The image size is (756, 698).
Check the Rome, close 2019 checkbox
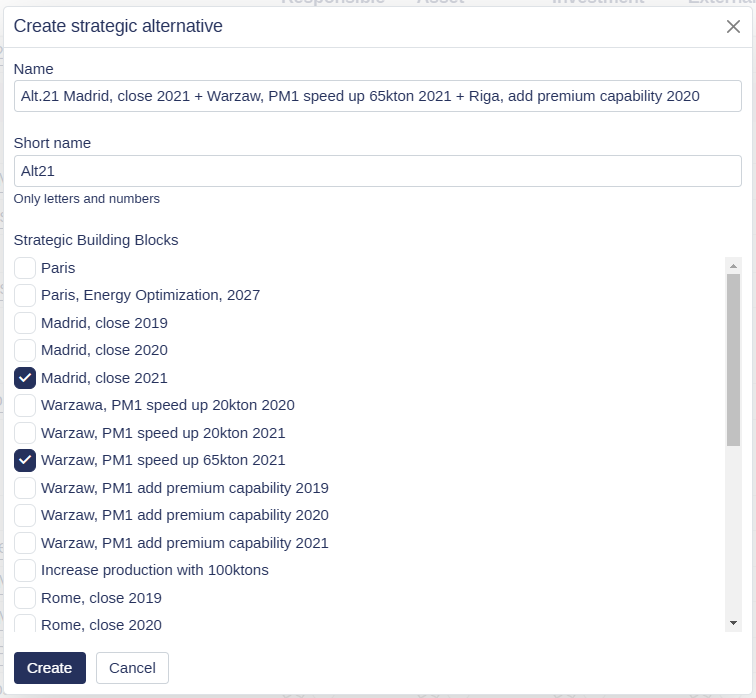(x=25, y=598)
